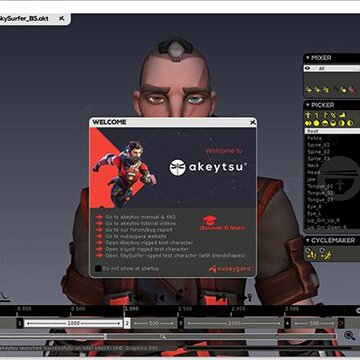Screen dimensions: 360x360
Task: Toggle the eye visibility of the All mixer layer
Action: click(x=308, y=68)
